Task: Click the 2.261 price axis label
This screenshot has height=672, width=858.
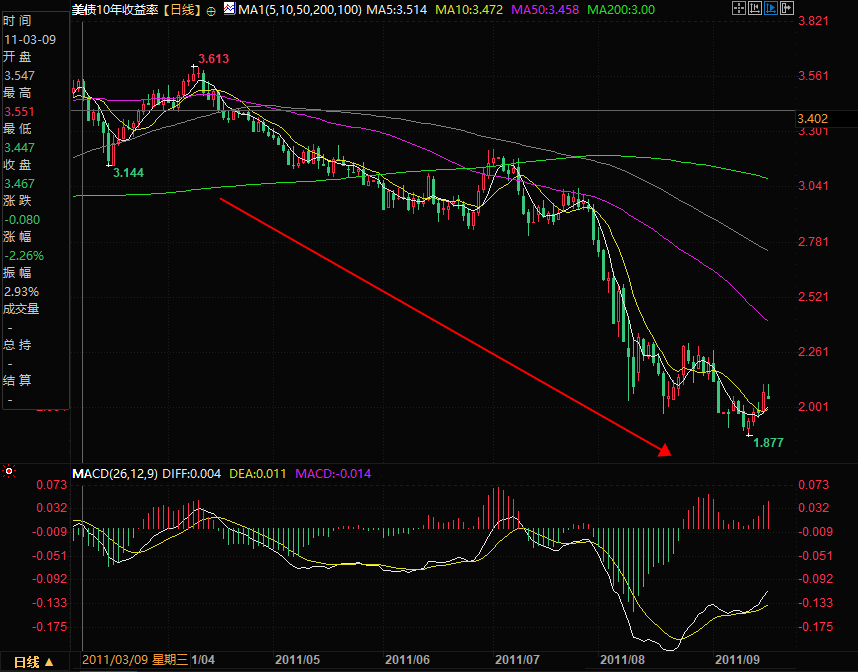Action: (x=814, y=351)
